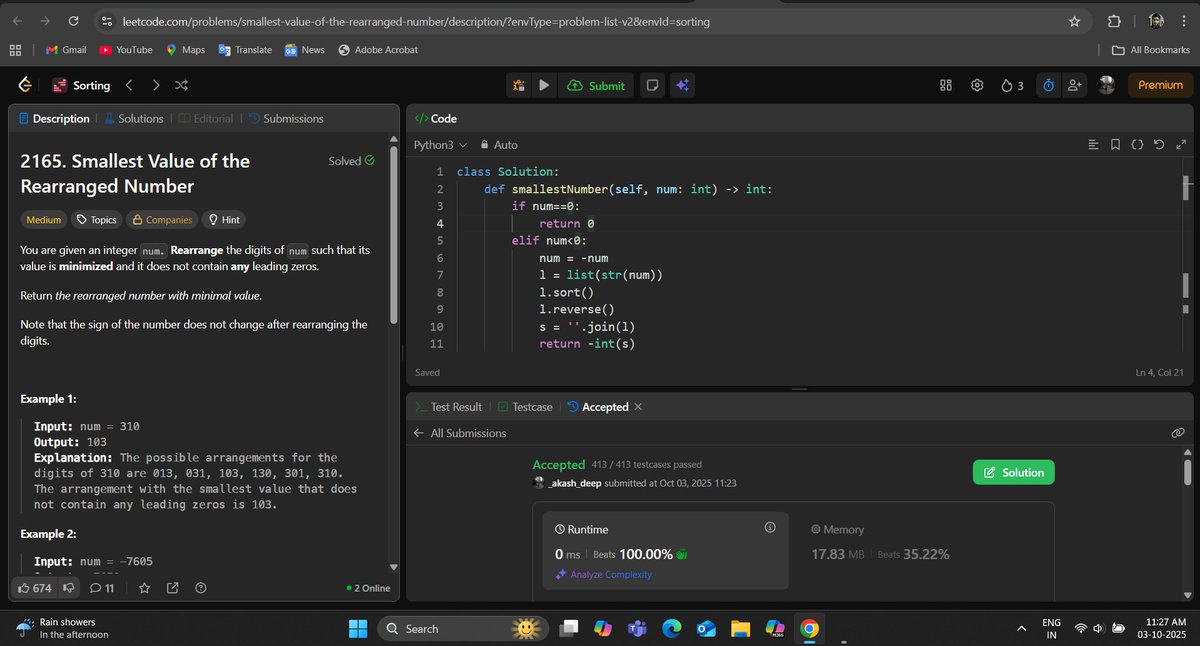
Task: Dislike the problem thumbs down
Action: (69, 588)
